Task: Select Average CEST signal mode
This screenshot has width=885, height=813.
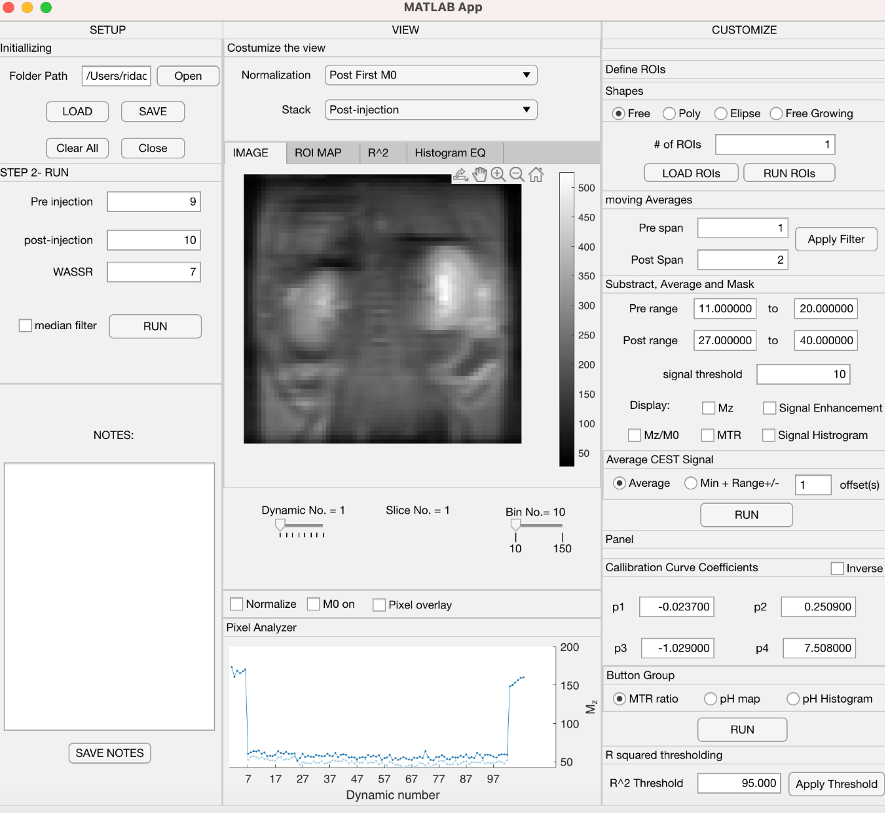Action: tap(619, 483)
